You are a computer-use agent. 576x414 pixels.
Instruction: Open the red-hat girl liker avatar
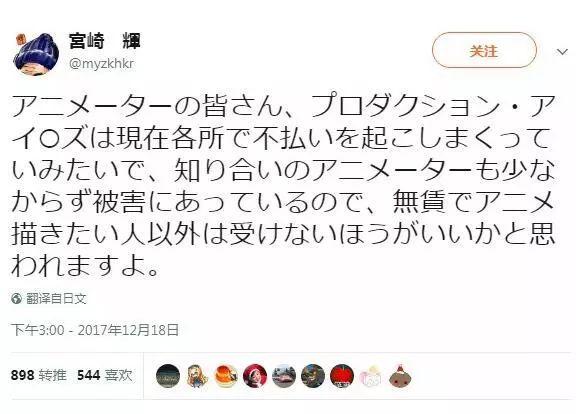click(255, 376)
